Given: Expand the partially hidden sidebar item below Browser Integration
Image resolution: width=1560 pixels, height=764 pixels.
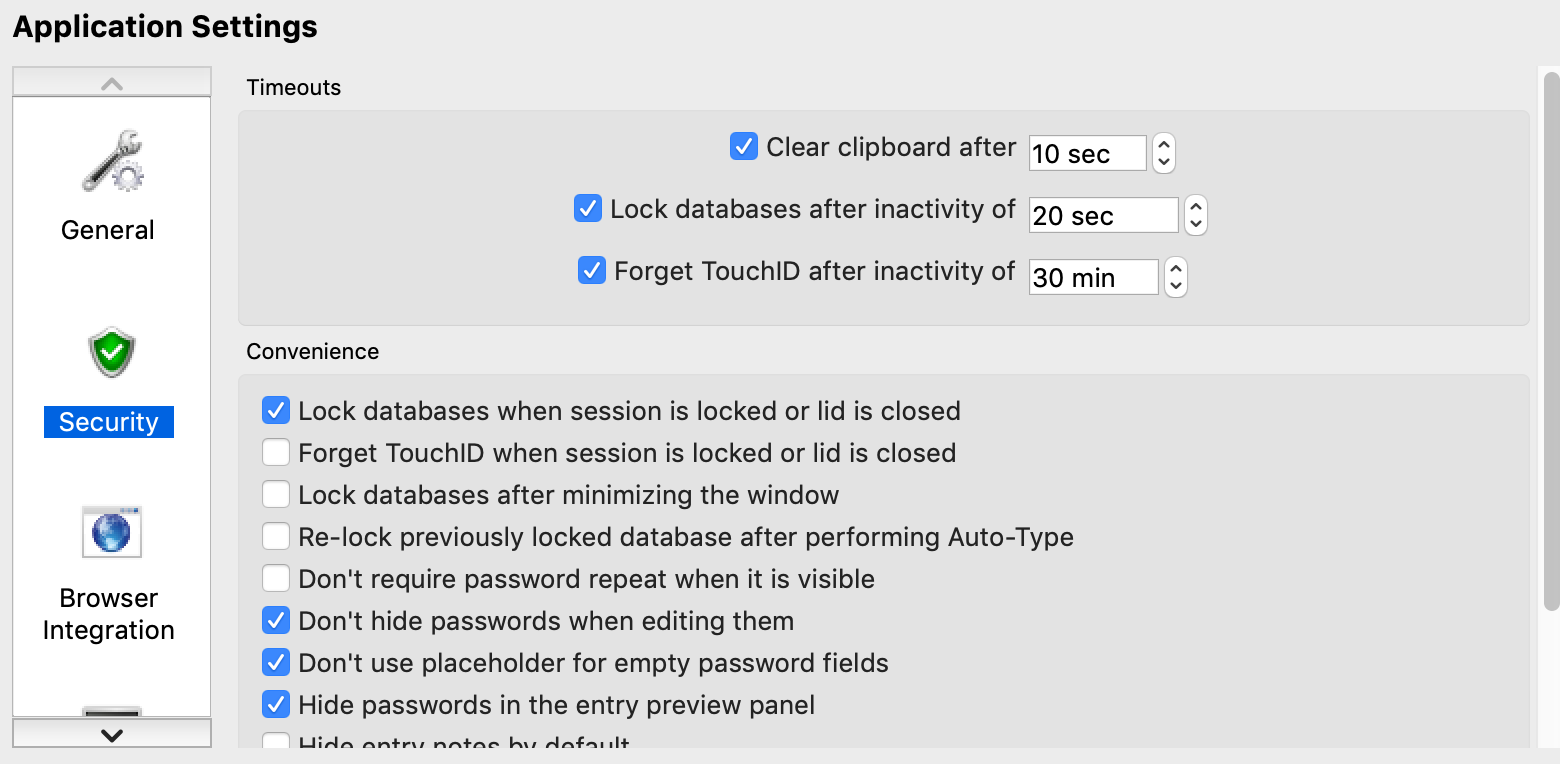Looking at the screenshot, I should [110, 712].
